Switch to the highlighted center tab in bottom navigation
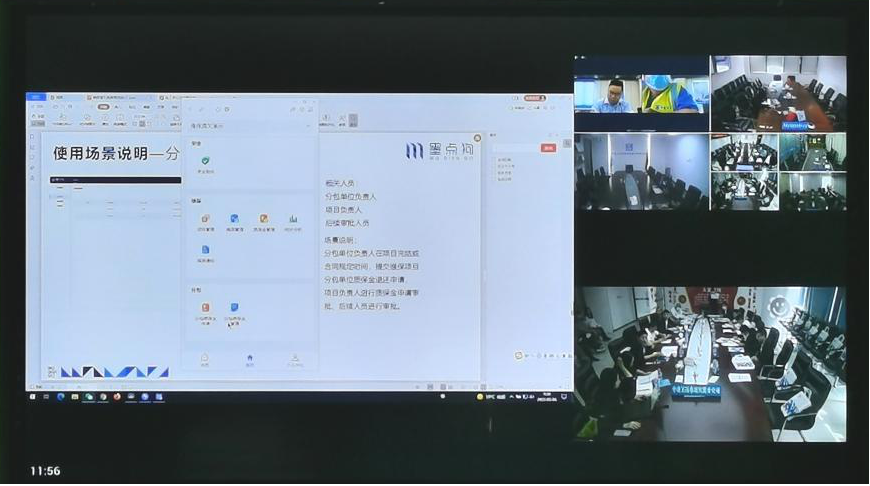 [250, 358]
